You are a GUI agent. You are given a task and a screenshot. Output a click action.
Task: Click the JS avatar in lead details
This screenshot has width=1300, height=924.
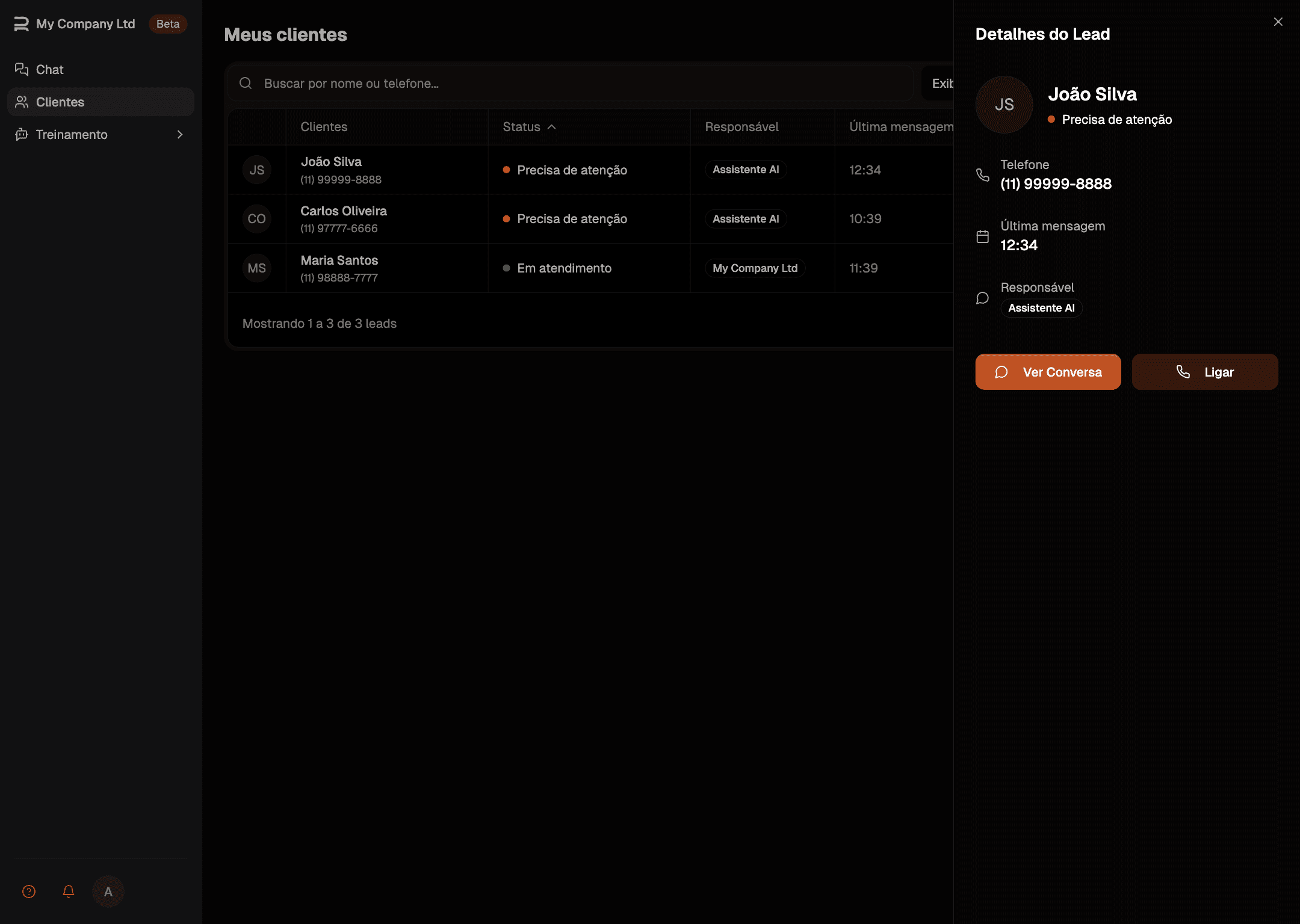click(x=1004, y=105)
